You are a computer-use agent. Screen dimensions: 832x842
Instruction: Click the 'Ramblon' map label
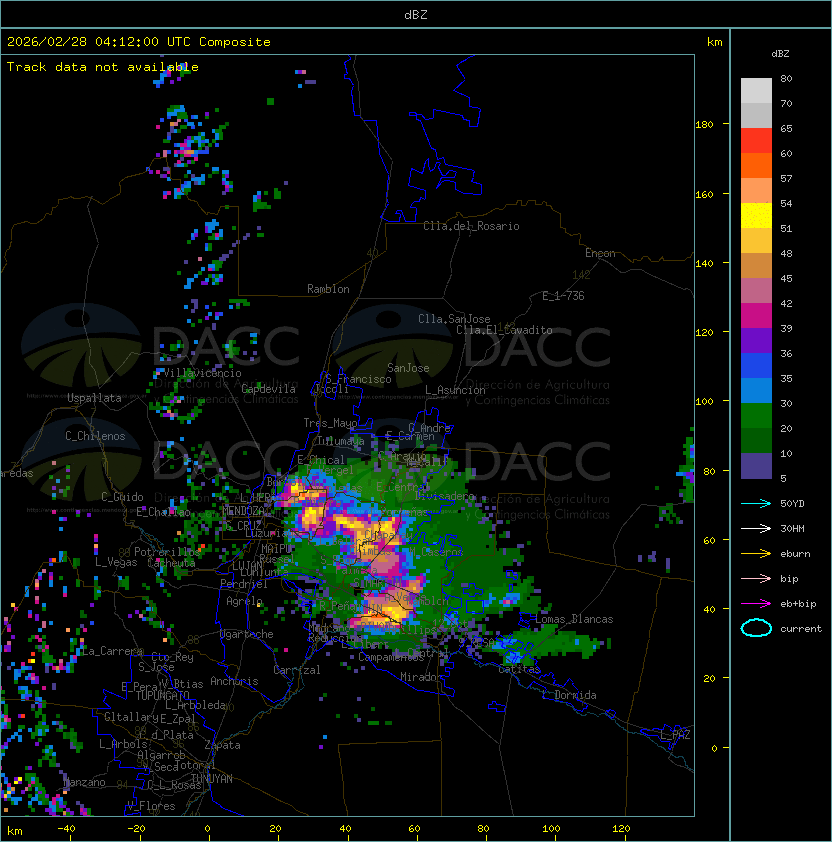coord(328,289)
